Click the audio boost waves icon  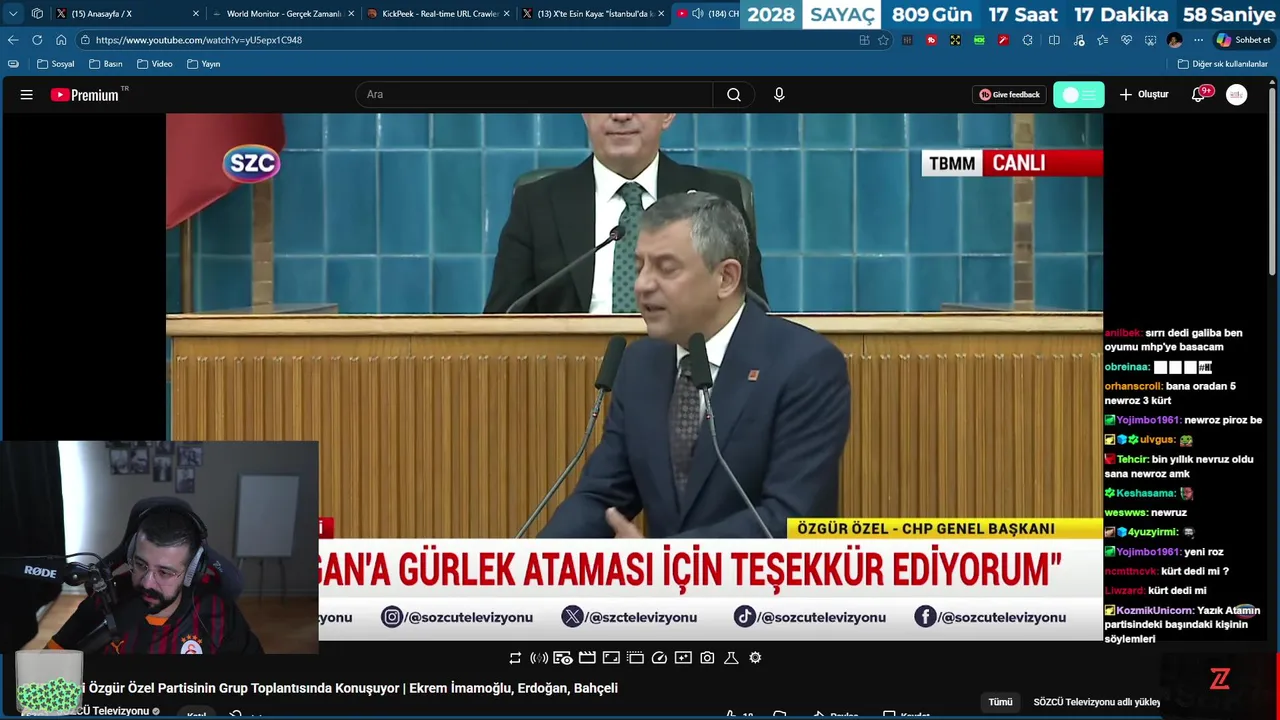(x=539, y=657)
